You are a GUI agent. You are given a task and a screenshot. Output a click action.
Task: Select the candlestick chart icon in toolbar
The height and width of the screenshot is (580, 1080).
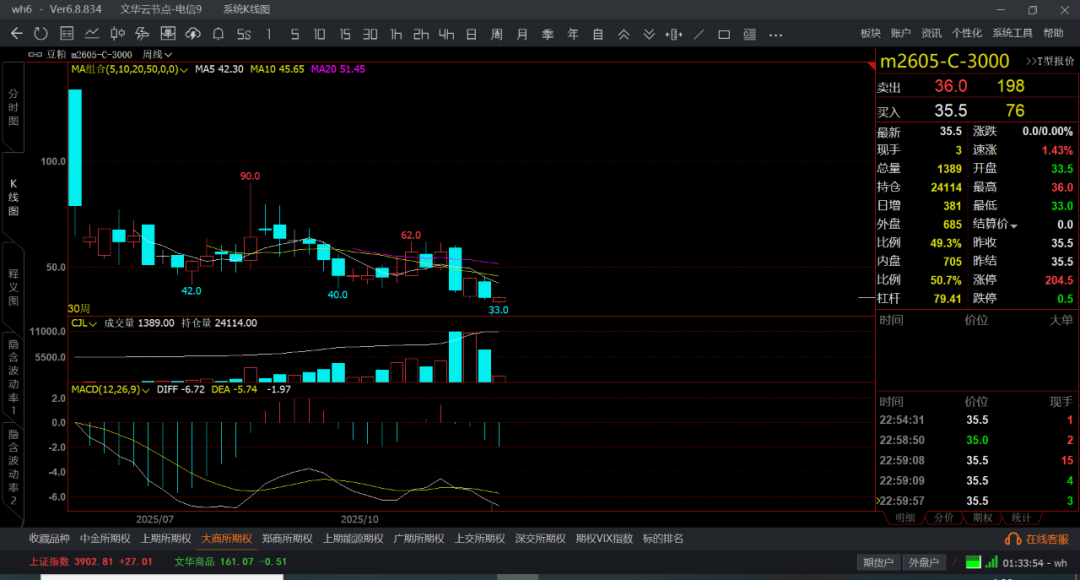click(x=118, y=34)
